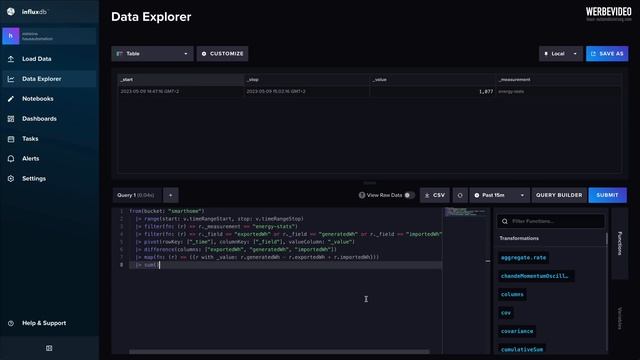
Task: Go to Dashboards page
Action: pos(49,119)
